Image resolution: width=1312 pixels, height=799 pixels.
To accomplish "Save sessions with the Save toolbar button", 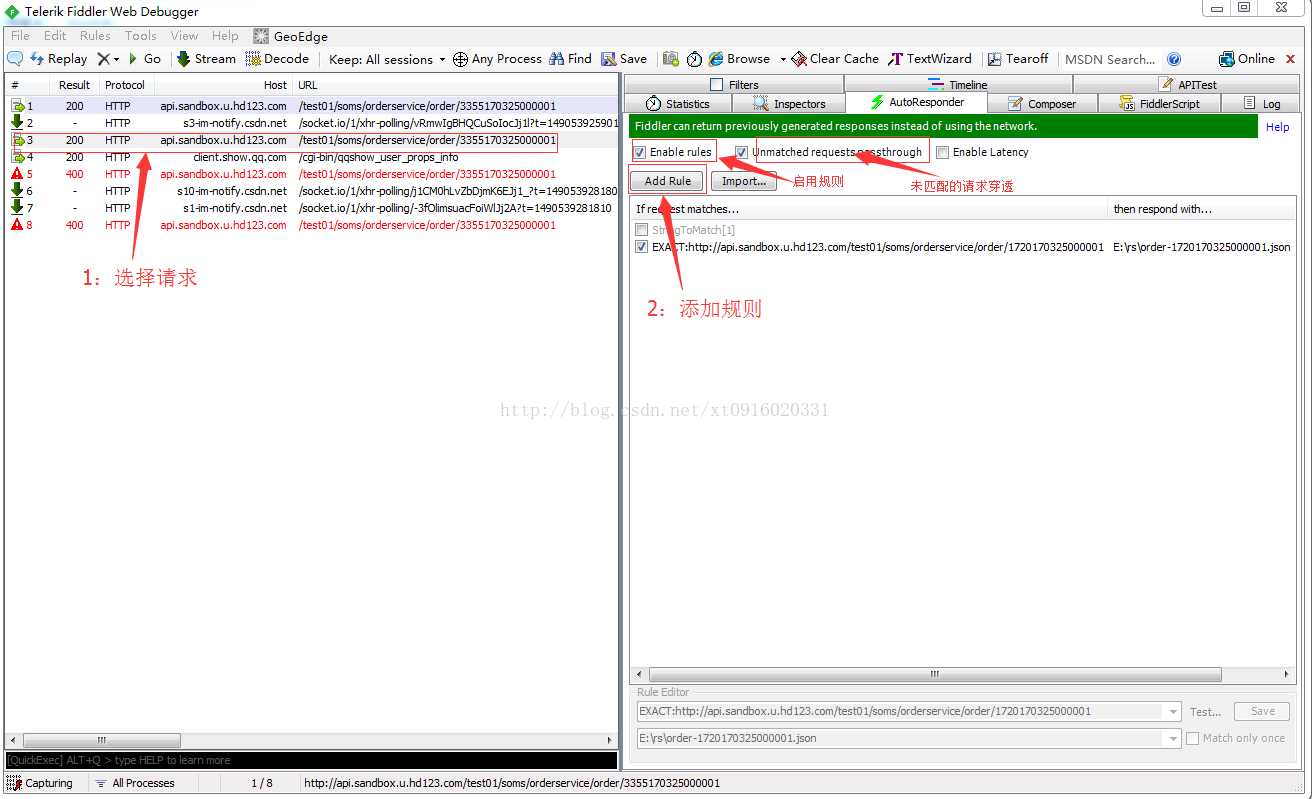I will click(624, 59).
